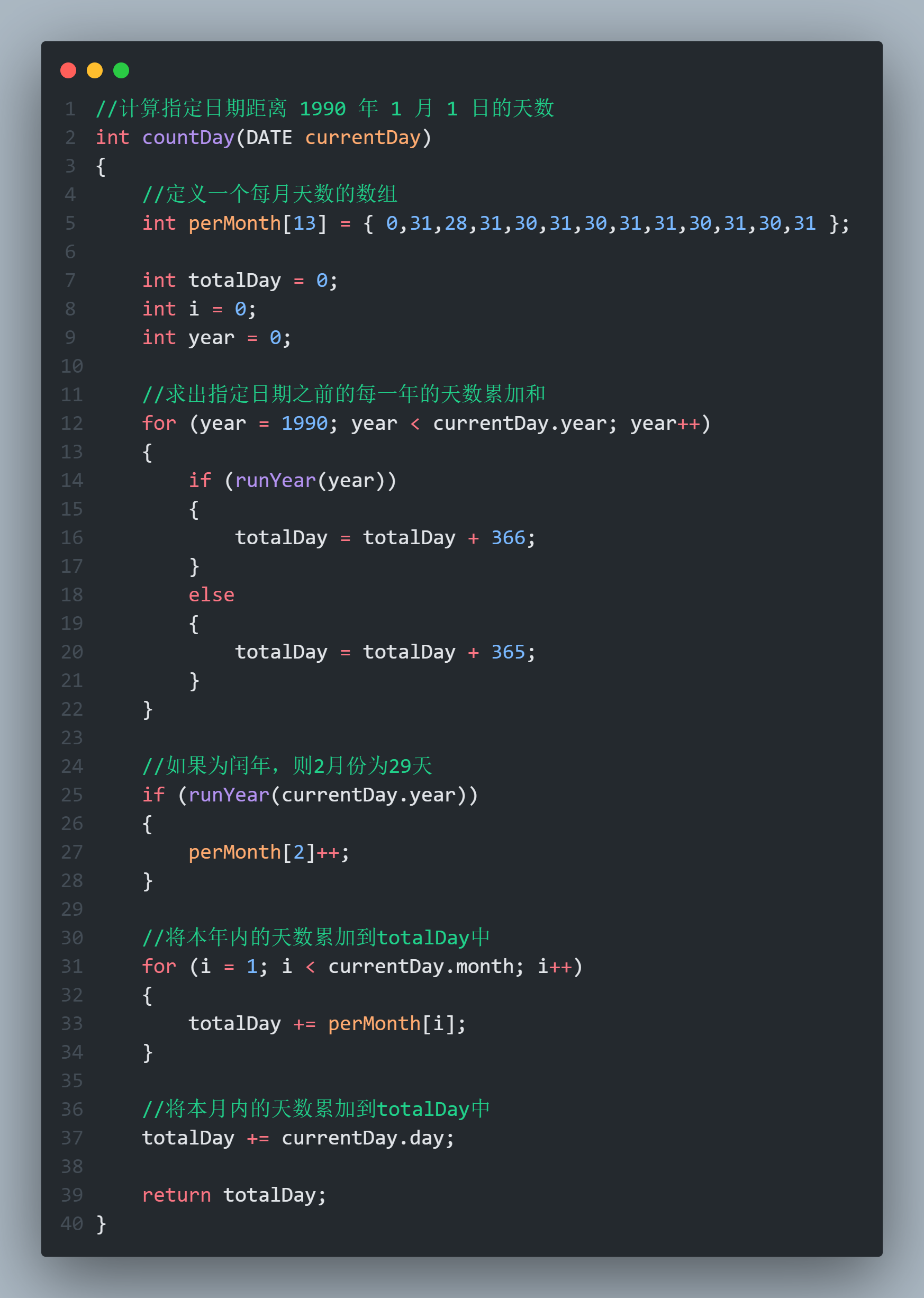Click the green maximize dot
Viewport: 924px width, 1298px height.
pos(121,70)
